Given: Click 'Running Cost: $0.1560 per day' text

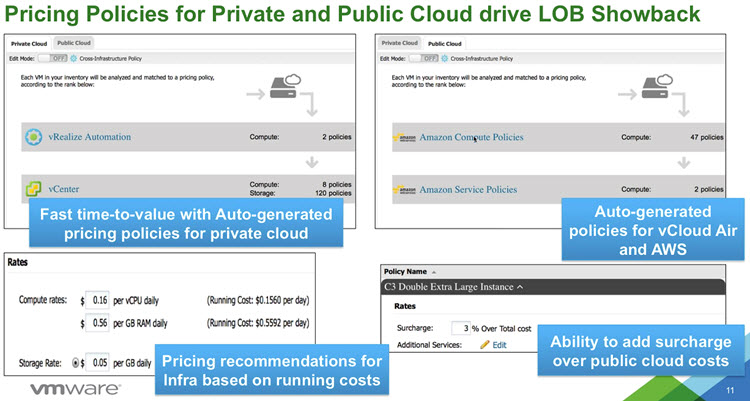Looking at the screenshot, I should [x=258, y=301].
